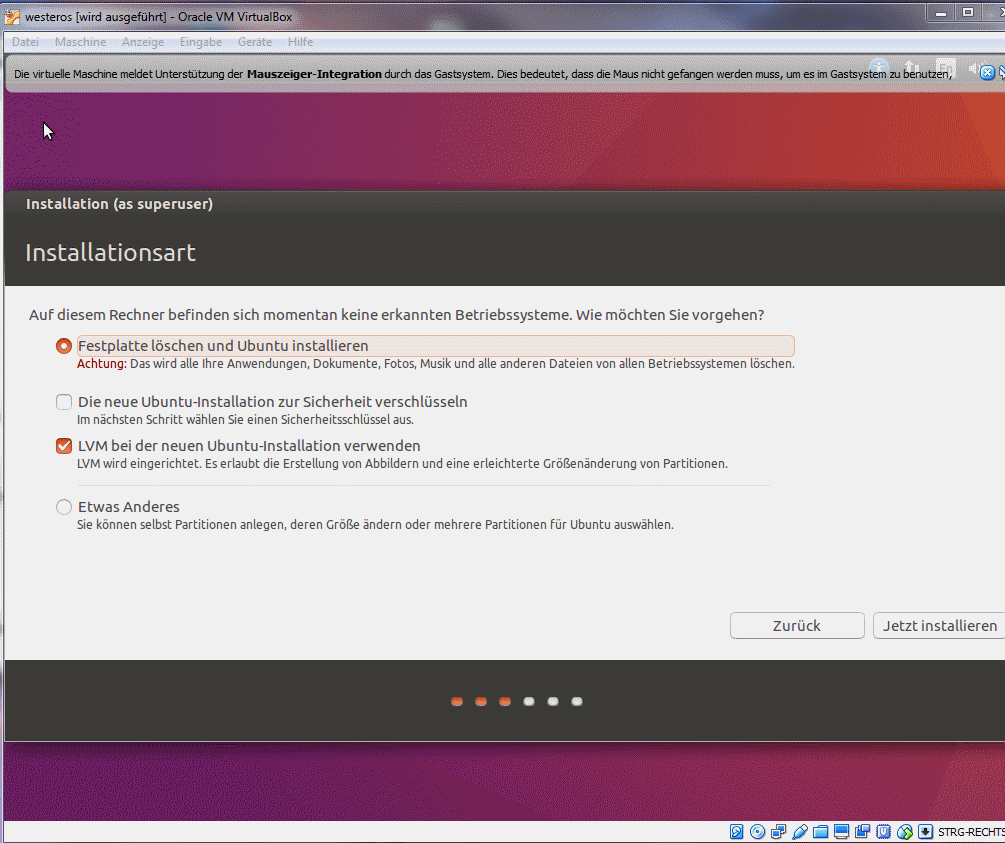Click the keyboard capture arrow status icon
The width and height of the screenshot is (1005, 843).
pyautogui.click(x=926, y=832)
